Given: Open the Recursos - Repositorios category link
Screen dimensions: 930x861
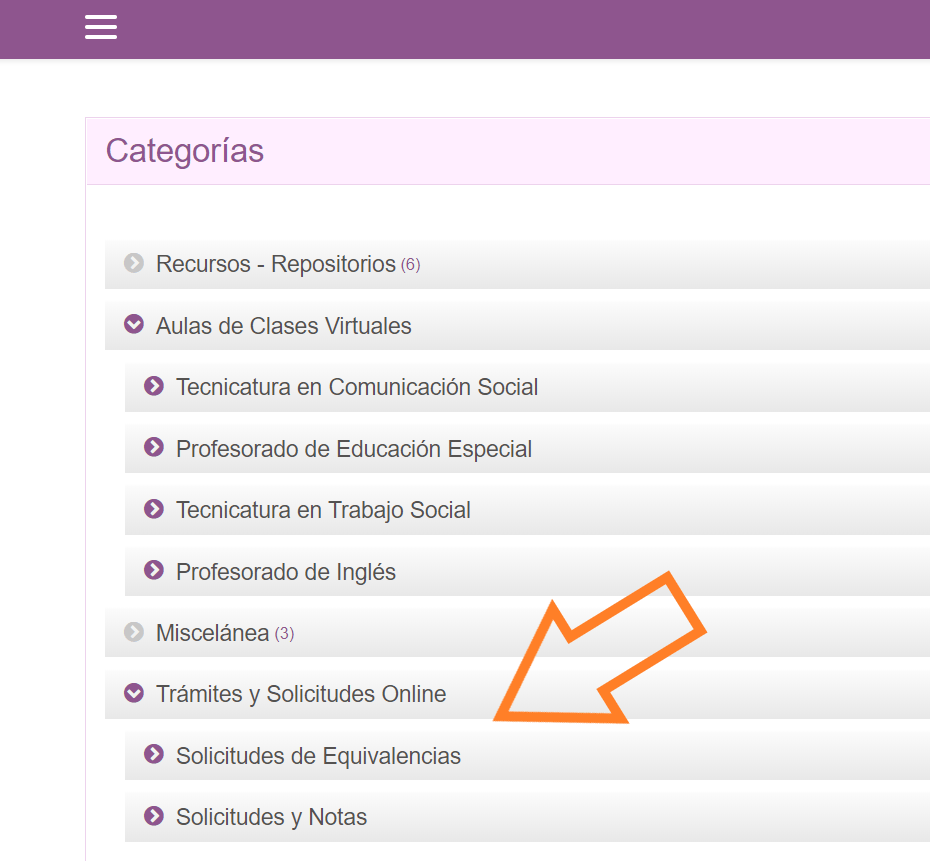Looking at the screenshot, I should point(275,265).
